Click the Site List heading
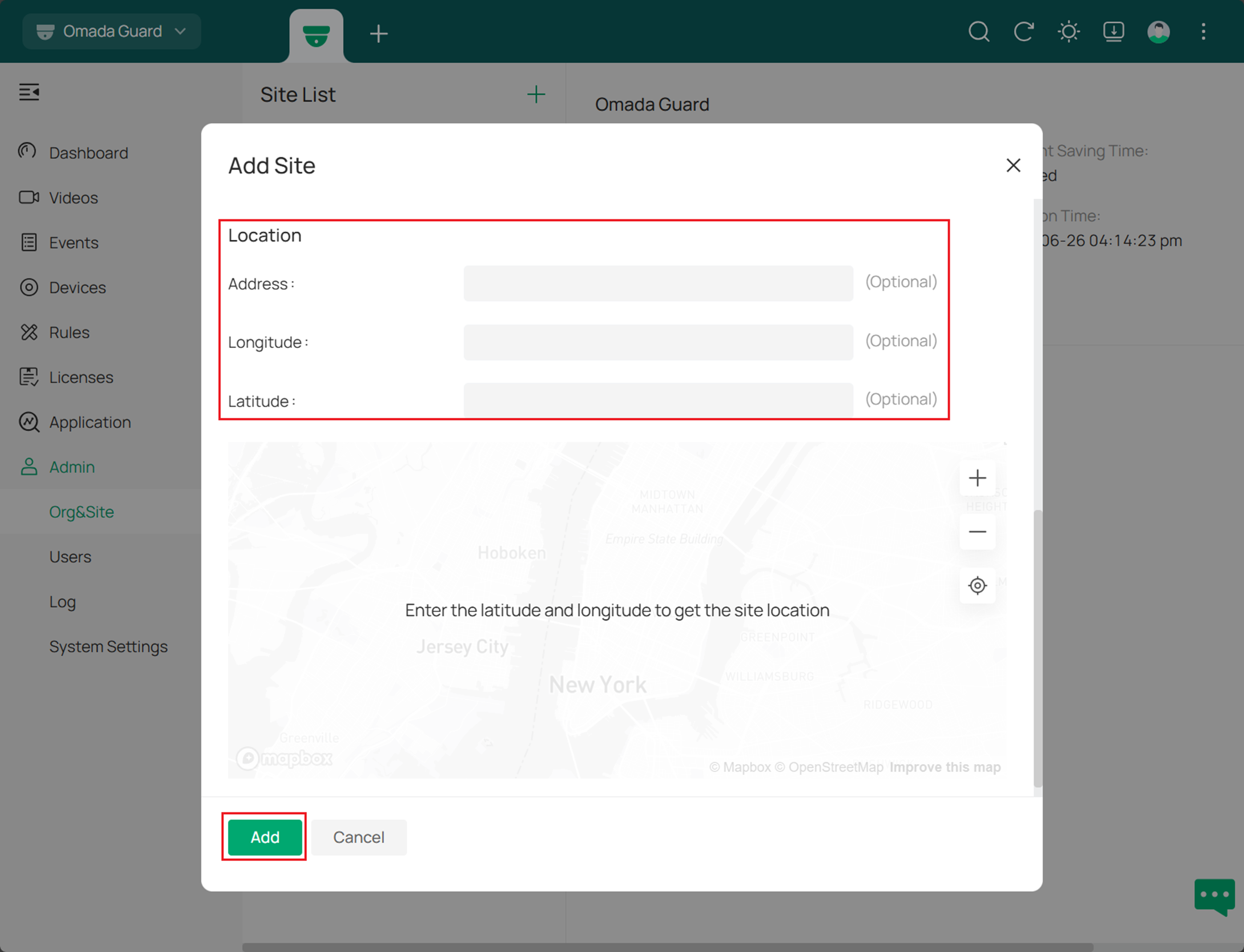 coord(297,95)
